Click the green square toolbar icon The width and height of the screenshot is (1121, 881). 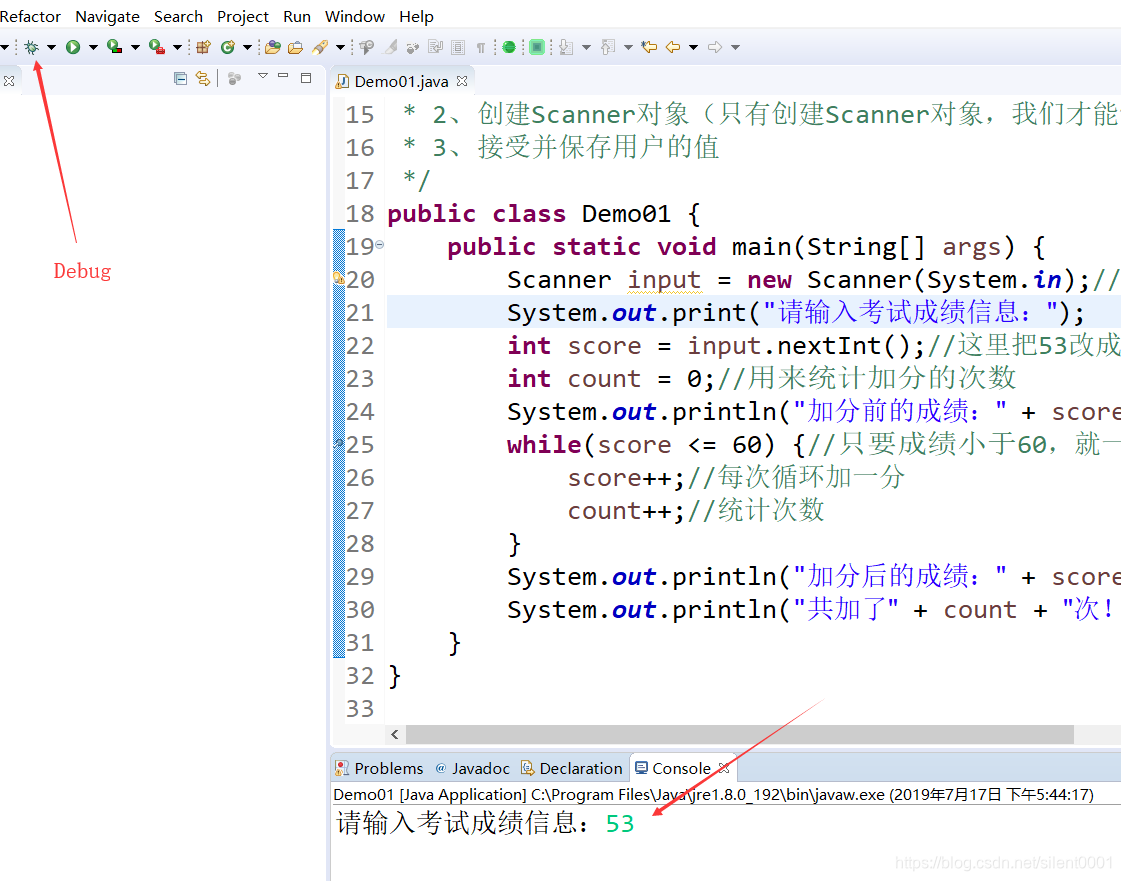click(x=537, y=47)
